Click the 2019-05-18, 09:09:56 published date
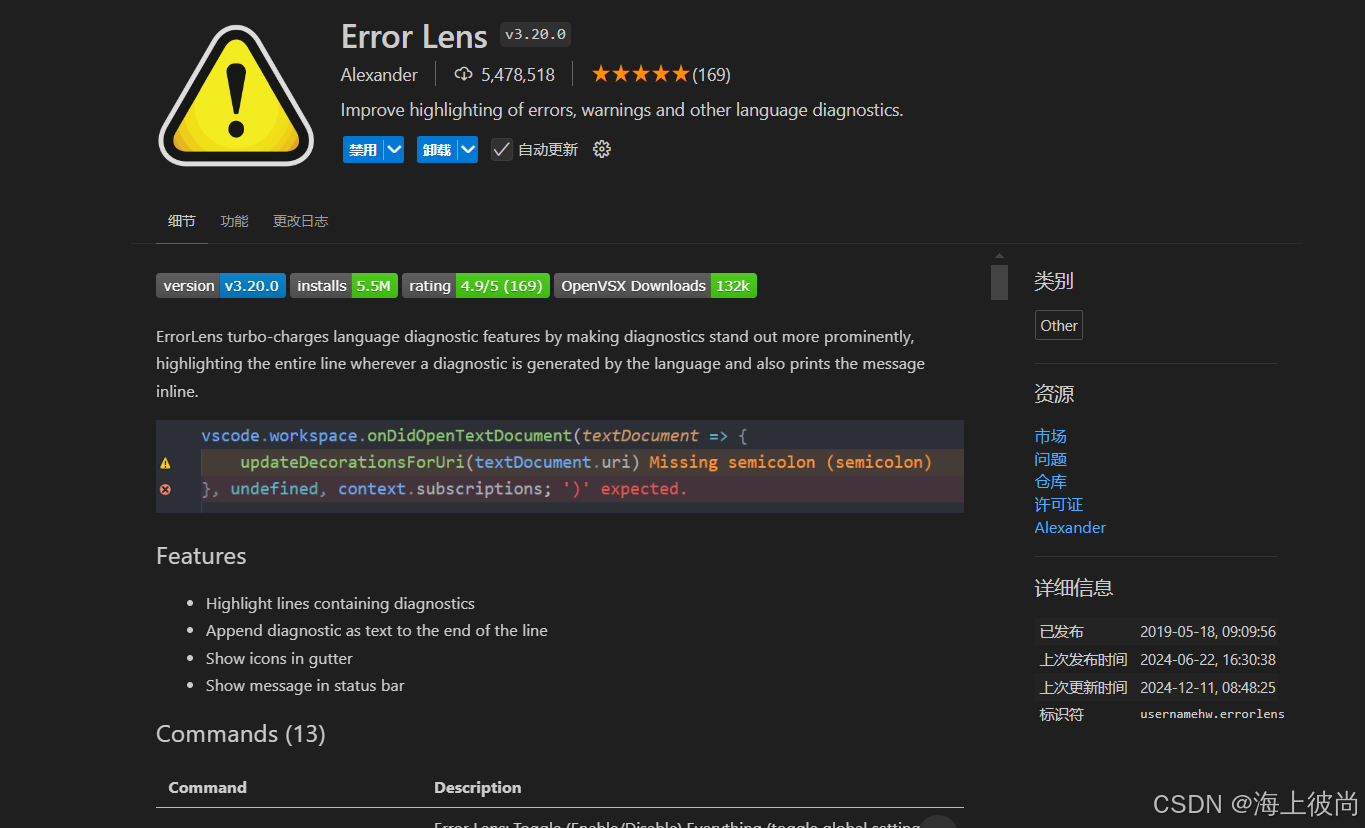 coord(1208,632)
